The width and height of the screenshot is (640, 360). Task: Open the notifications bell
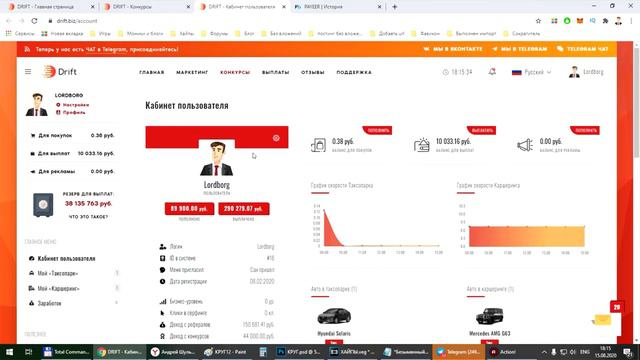tap(492, 72)
